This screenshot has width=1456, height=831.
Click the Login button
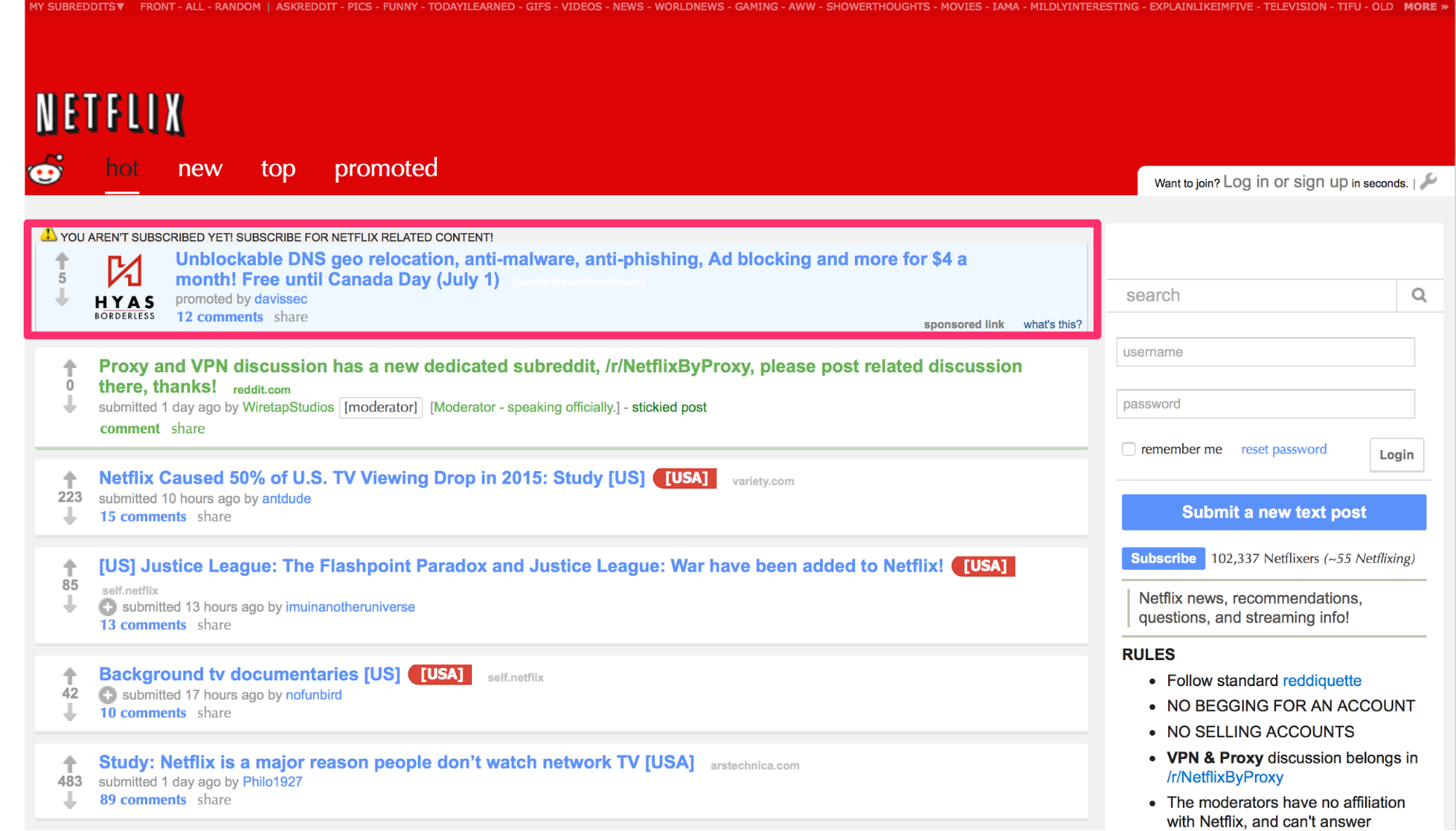coord(1396,454)
